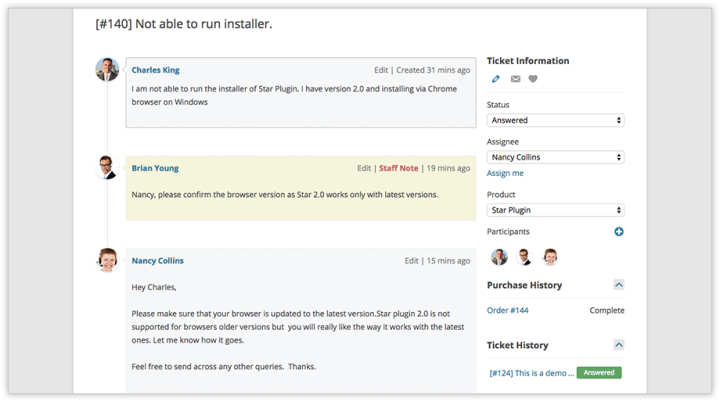Screen dimensions: 720x402
Task: Collapse the Ticket History section
Action: (619, 345)
